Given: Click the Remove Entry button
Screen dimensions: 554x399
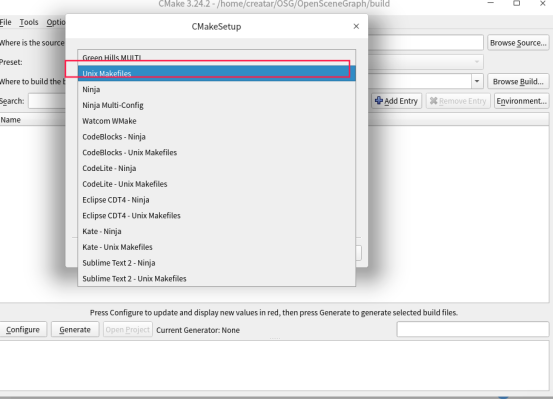Looking at the screenshot, I should (x=458, y=101).
